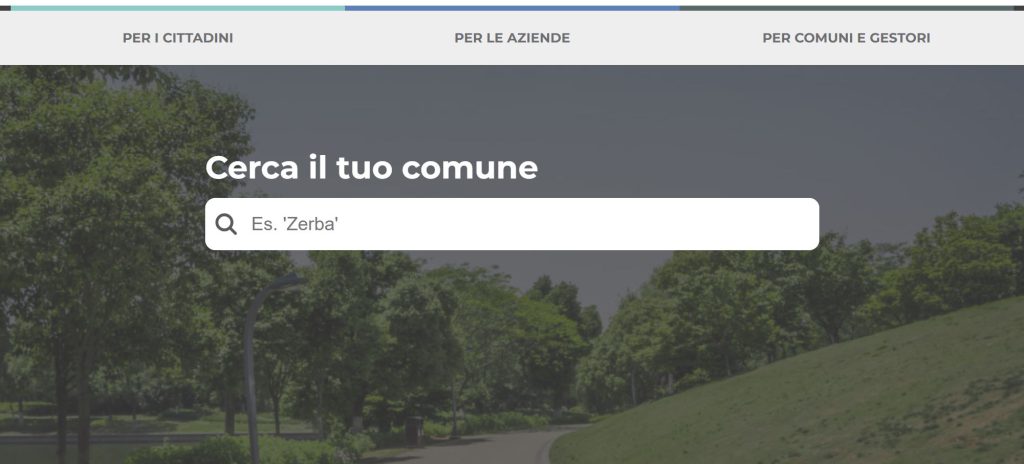Select the PER COMUNI E GESTORI tab

tap(846, 38)
